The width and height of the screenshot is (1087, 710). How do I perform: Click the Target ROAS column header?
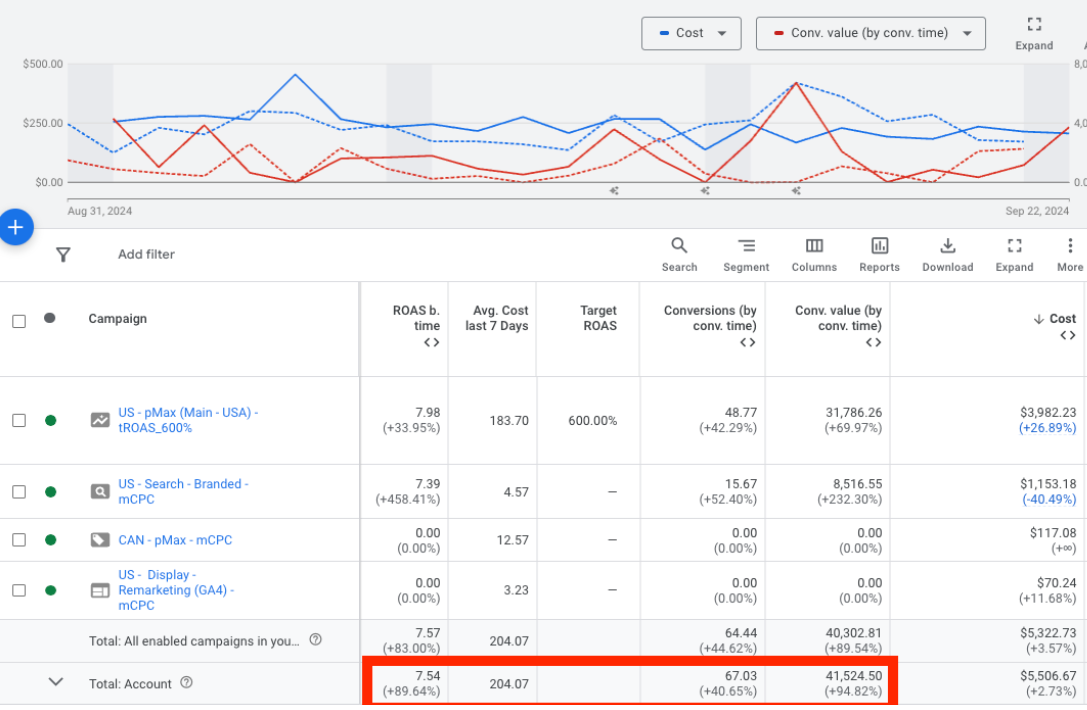pyautogui.click(x=598, y=318)
